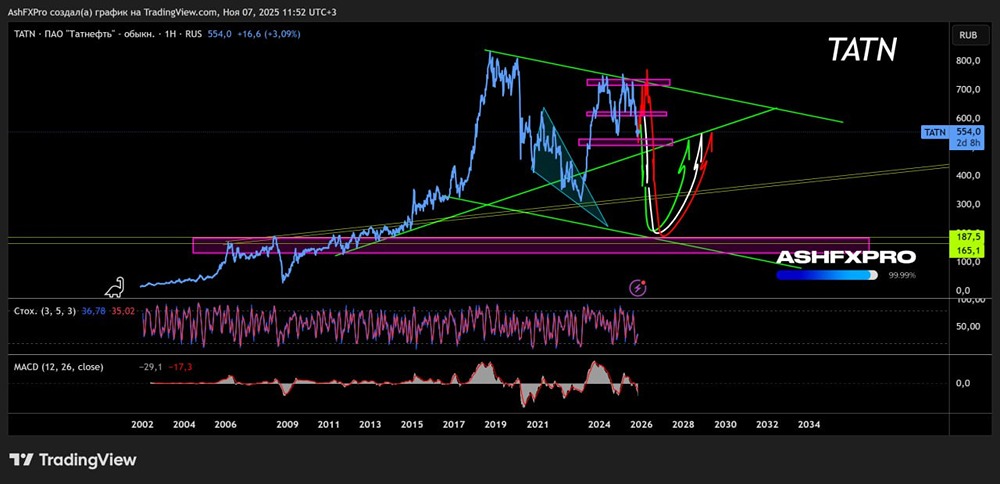Click the 400,0 price scale label
The width and height of the screenshot is (1000, 484).
pos(968,176)
